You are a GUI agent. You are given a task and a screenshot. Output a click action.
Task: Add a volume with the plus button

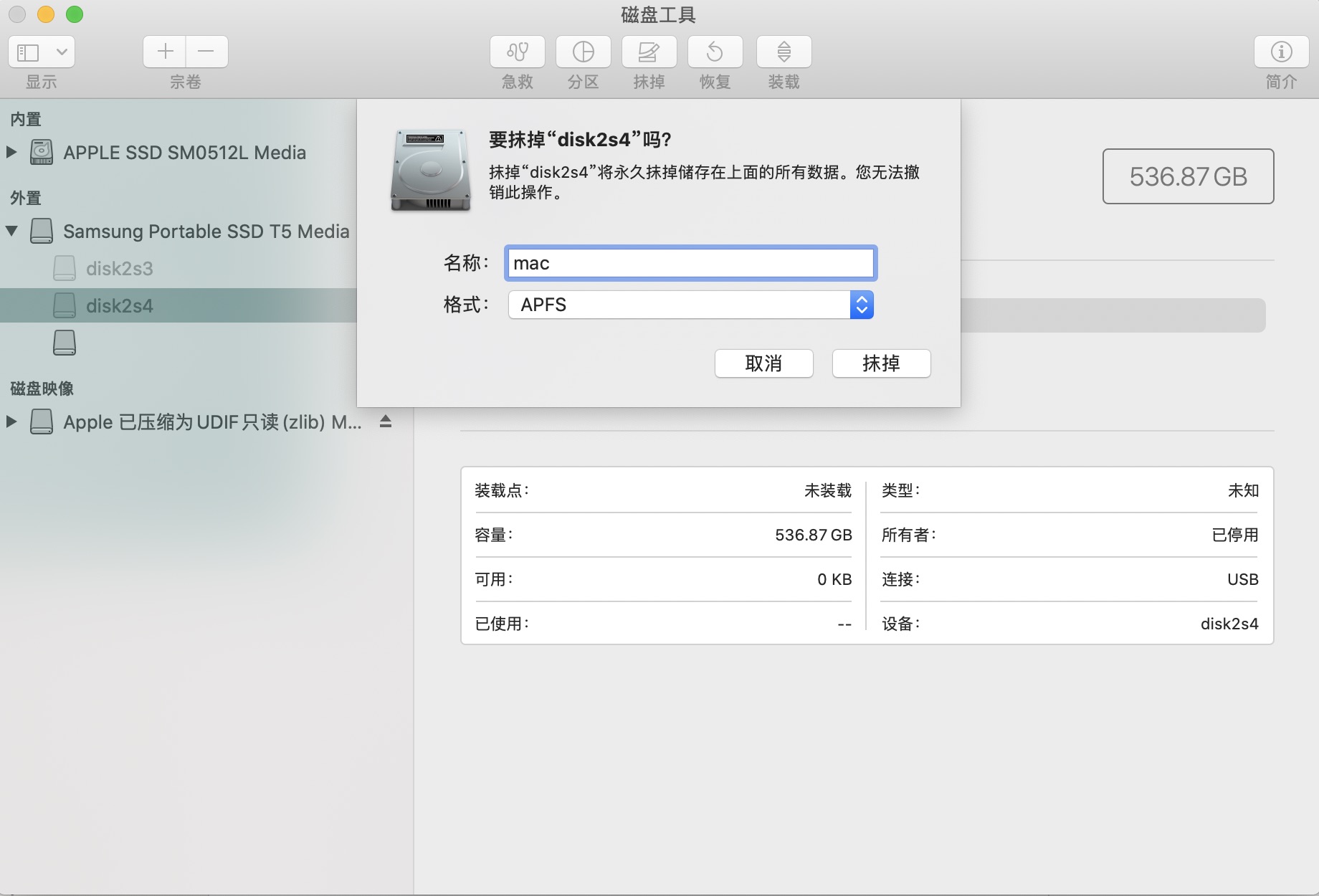coord(165,52)
